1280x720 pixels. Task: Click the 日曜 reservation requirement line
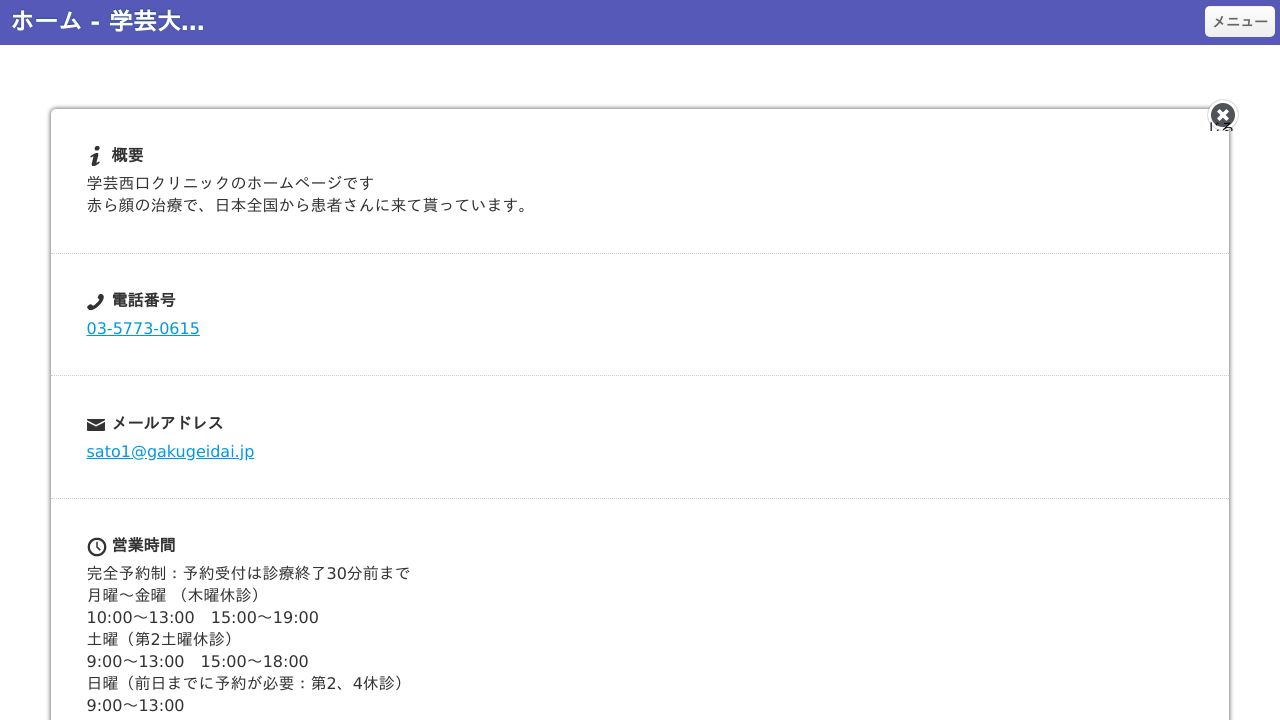pyautogui.click(x=246, y=683)
